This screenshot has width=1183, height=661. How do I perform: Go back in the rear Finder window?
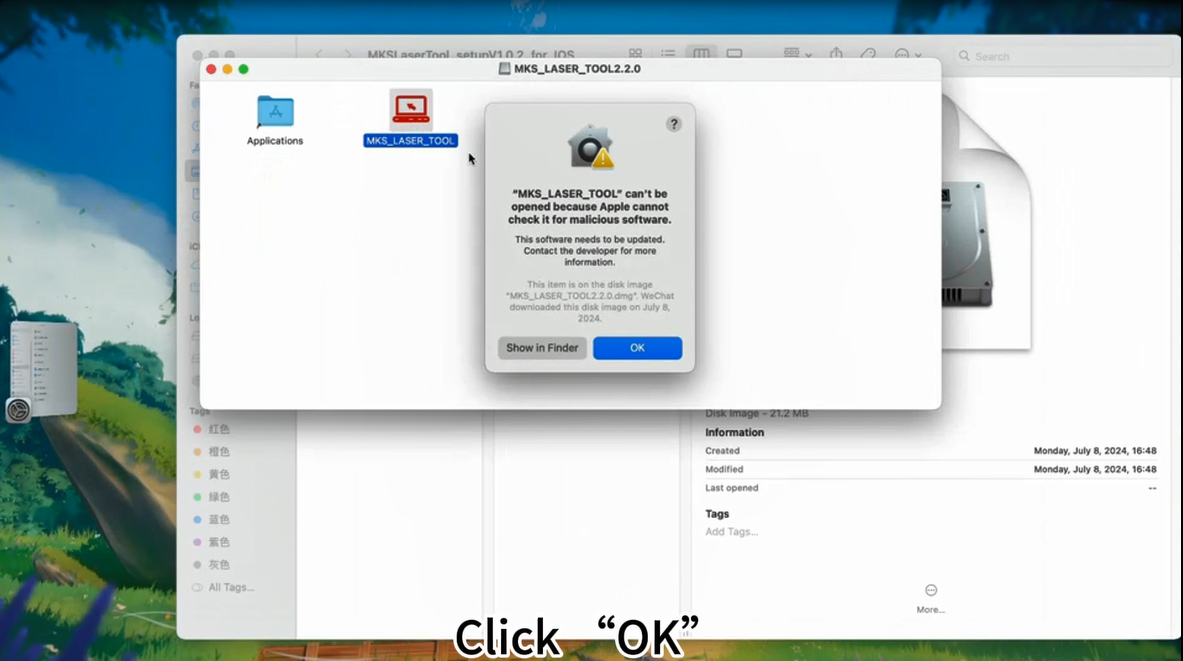pyautogui.click(x=319, y=54)
